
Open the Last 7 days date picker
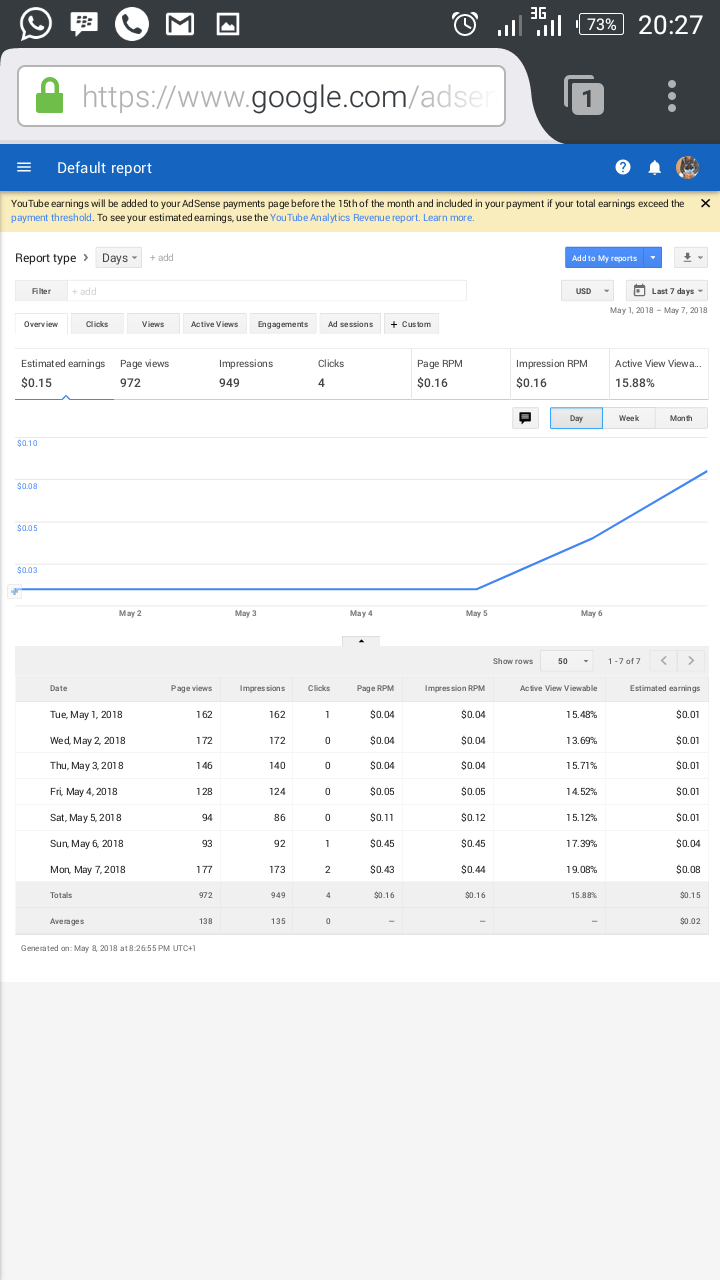pos(667,291)
